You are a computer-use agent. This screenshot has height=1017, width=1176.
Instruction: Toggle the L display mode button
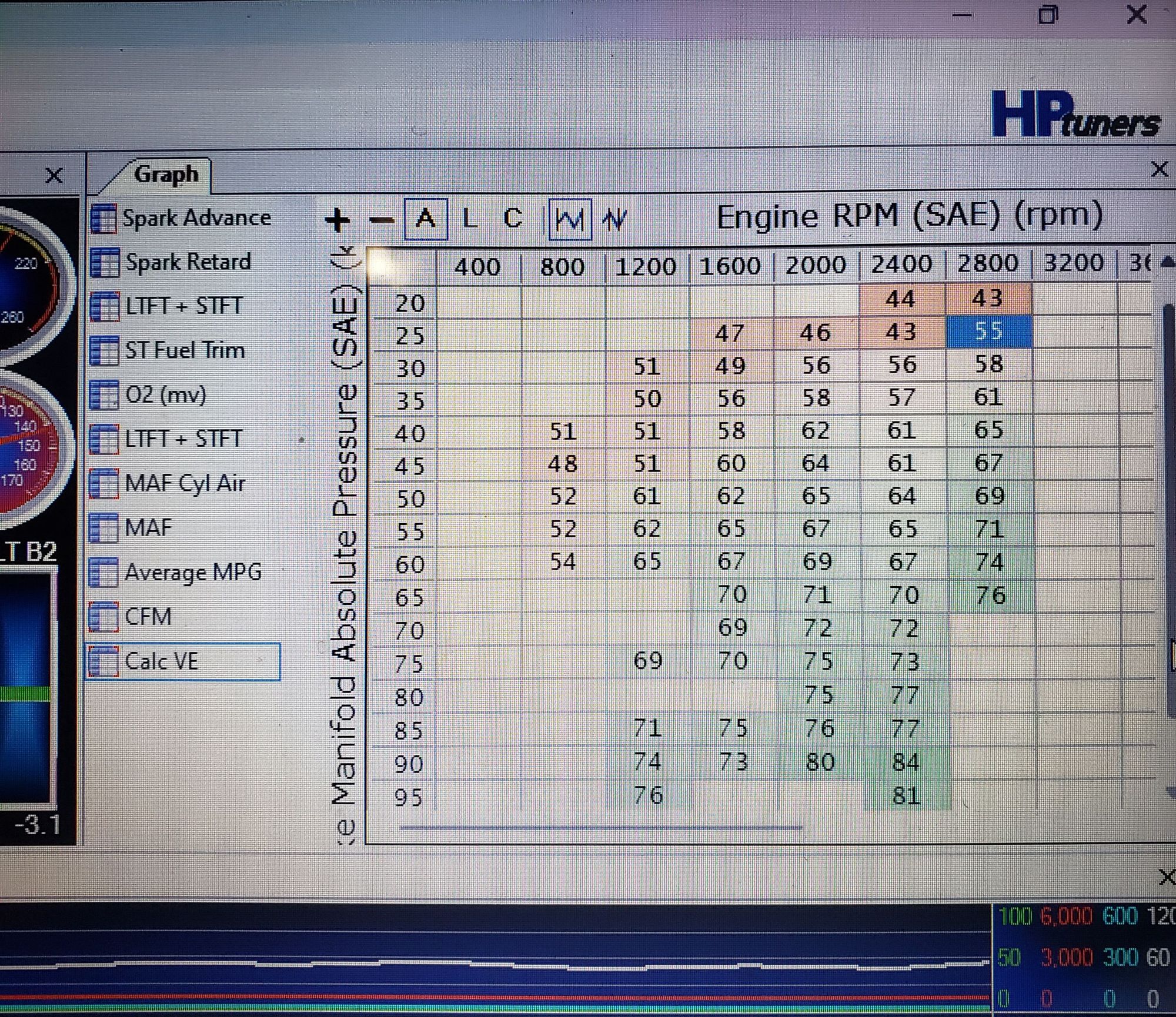[470, 219]
